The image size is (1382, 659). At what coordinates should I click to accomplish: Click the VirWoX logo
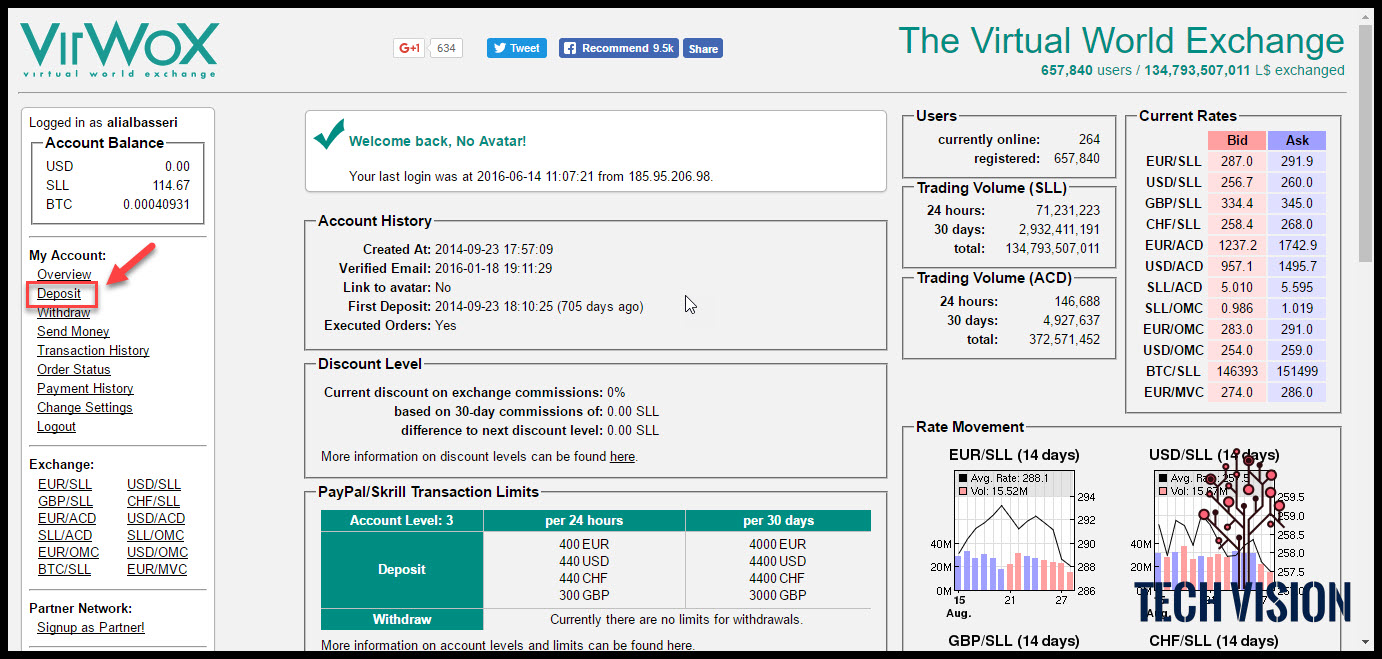(x=118, y=51)
